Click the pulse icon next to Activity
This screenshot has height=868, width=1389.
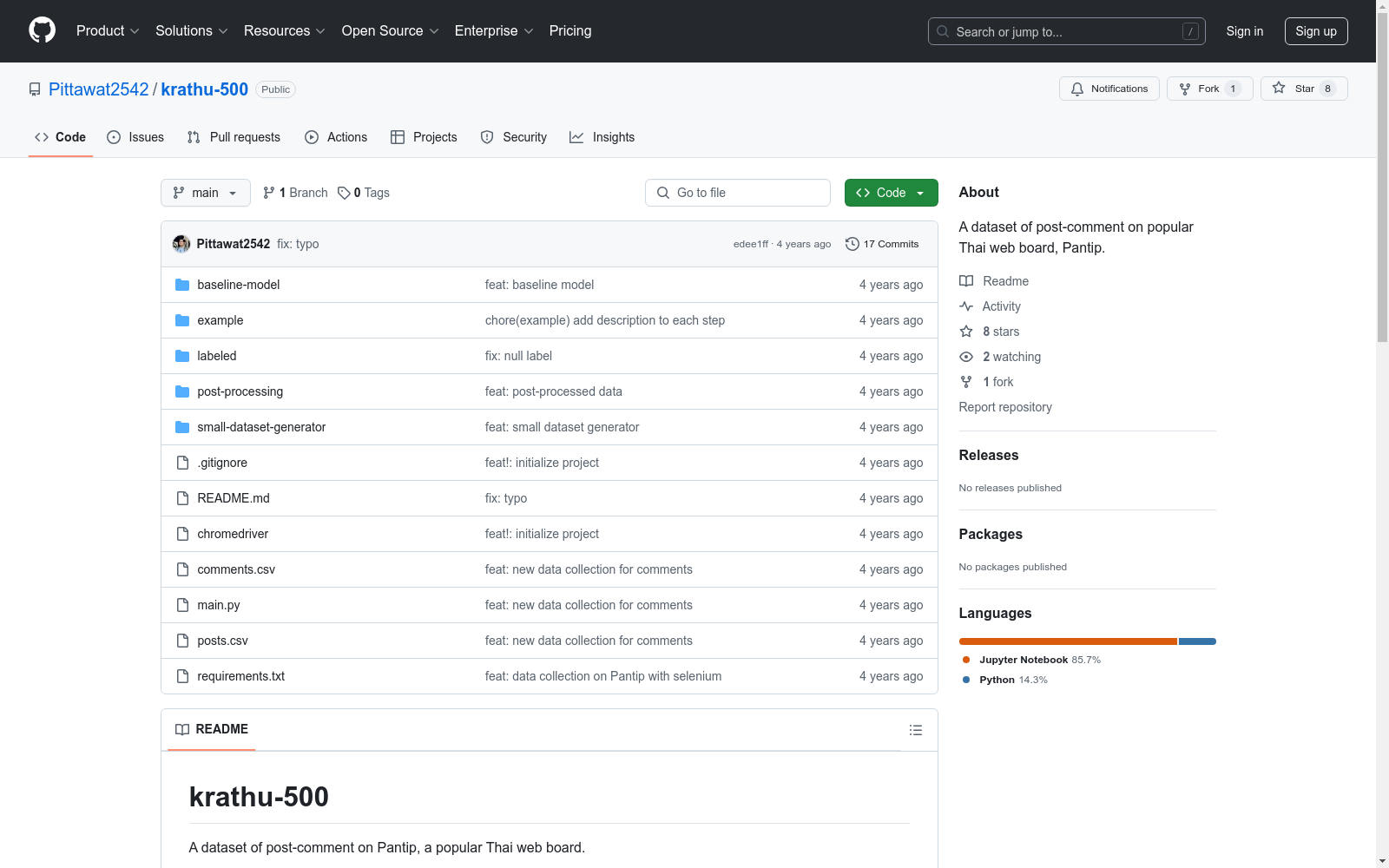click(966, 306)
